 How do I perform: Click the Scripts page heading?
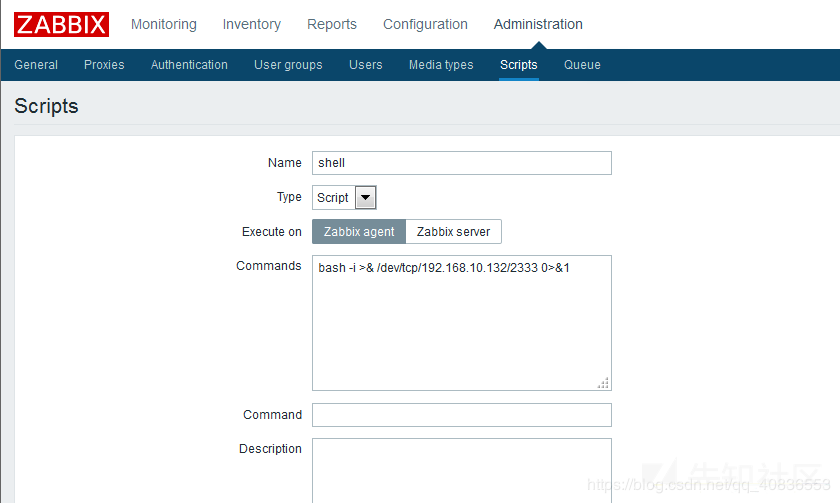pos(46,106)
